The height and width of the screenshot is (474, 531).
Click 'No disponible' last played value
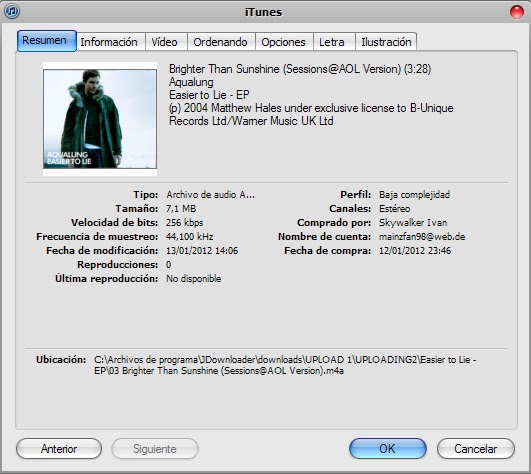point(194,279)
